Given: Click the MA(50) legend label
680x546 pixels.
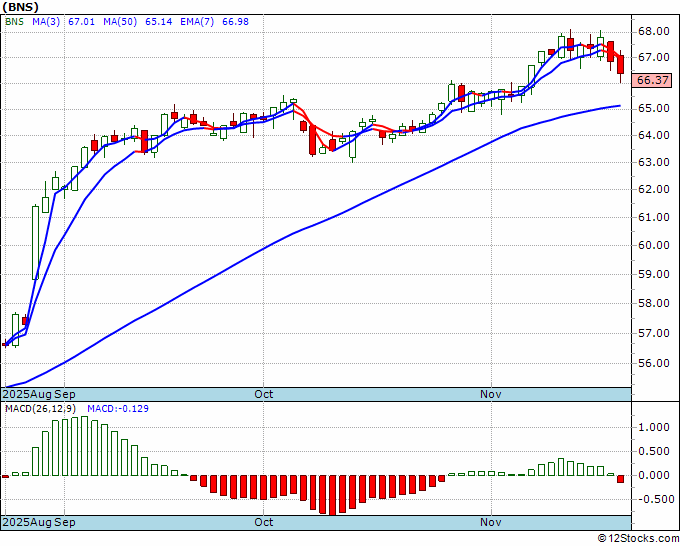Looking at the screenshot, I should click(x=120, y=22).
